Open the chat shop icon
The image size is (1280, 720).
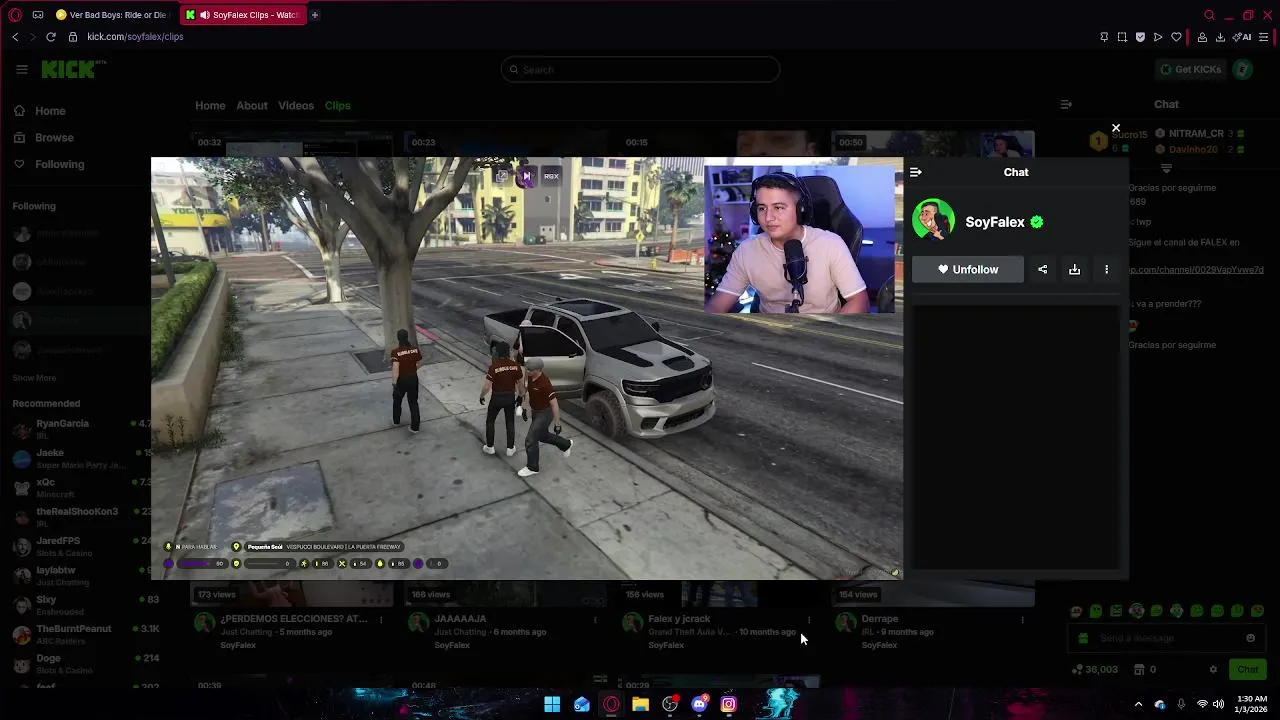[1139, 669]
